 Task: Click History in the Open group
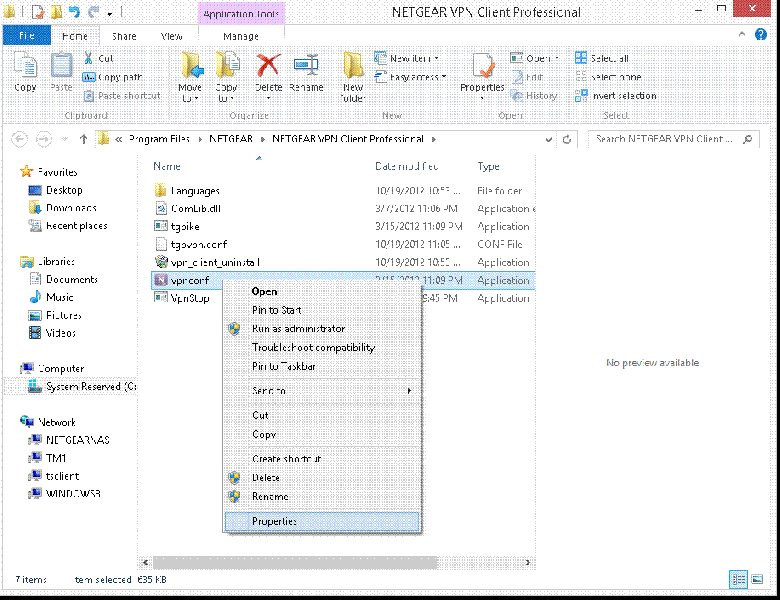(535, 96)
